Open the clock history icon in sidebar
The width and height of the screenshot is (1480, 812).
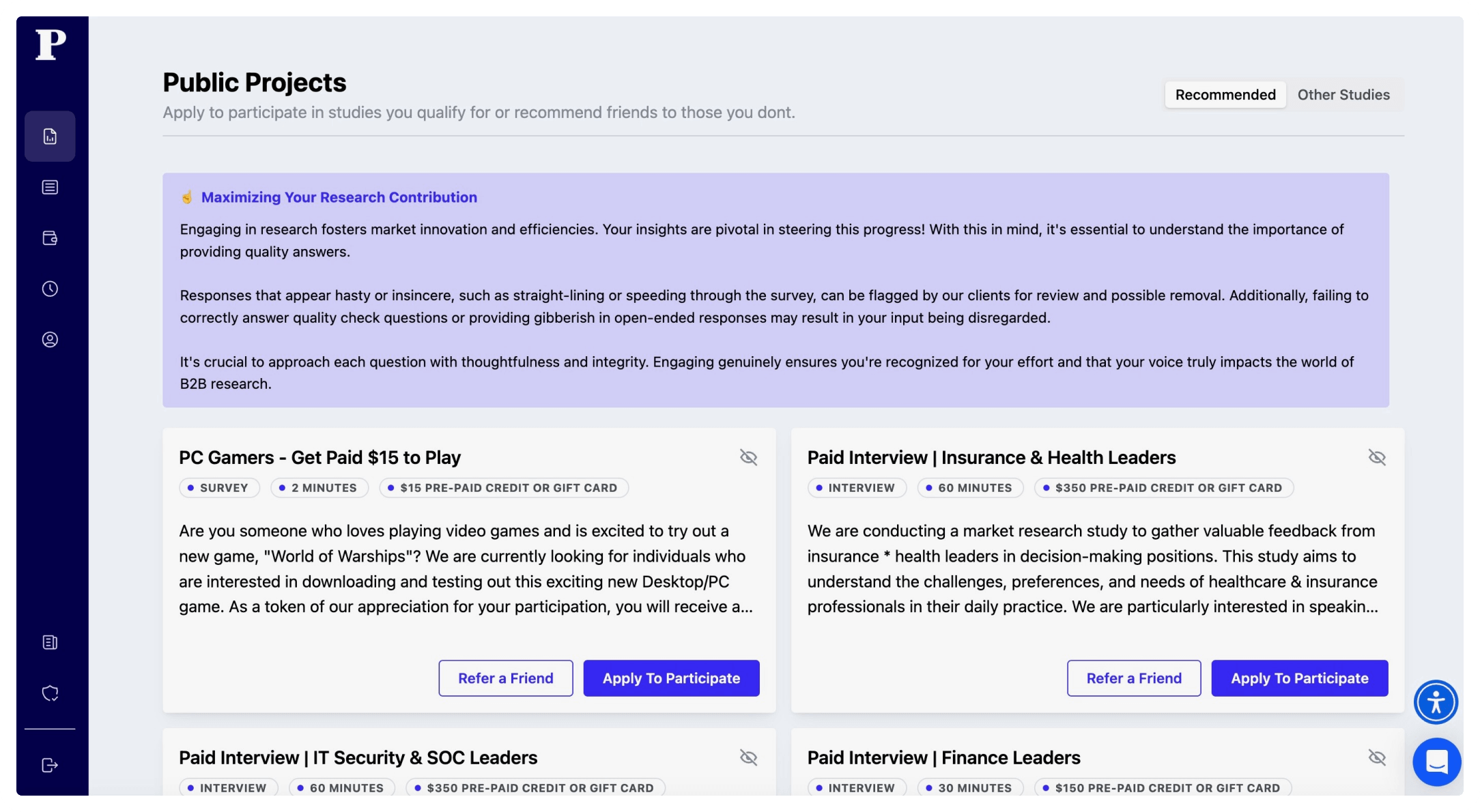click(50, 289)
